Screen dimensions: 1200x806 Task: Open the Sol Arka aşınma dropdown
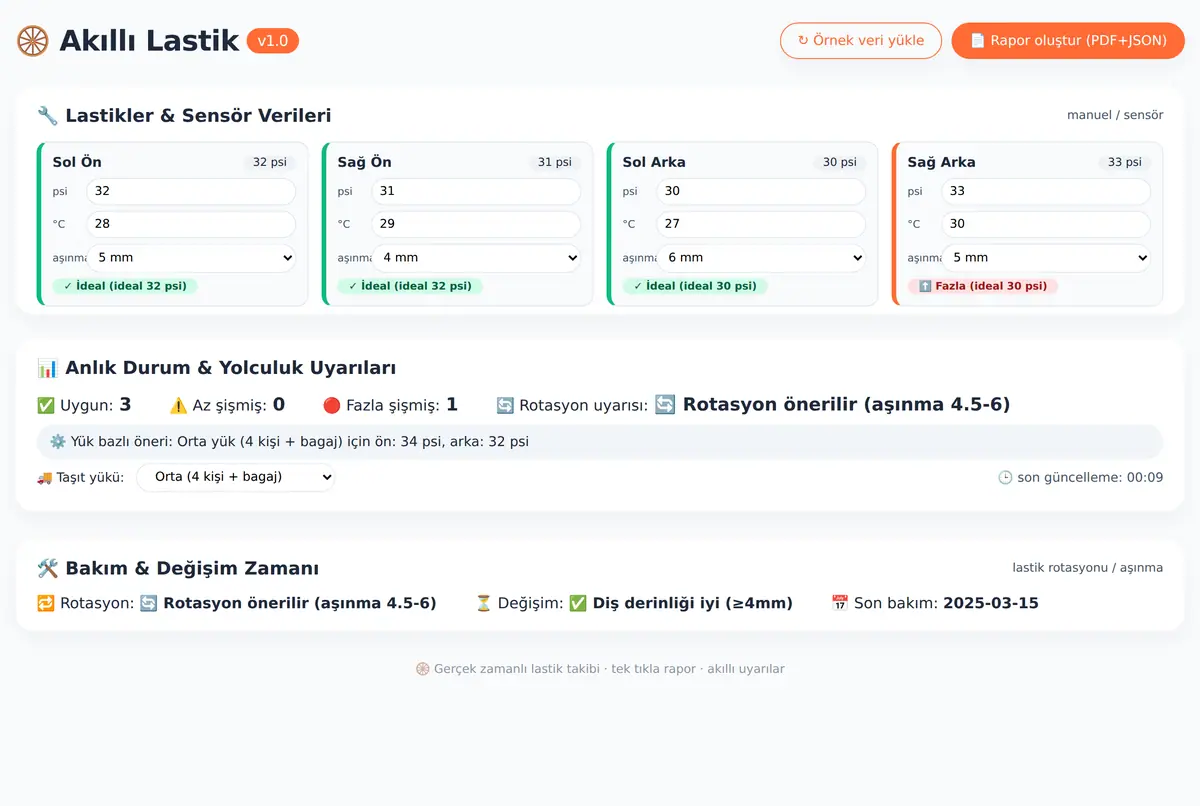tap(761, 257)
